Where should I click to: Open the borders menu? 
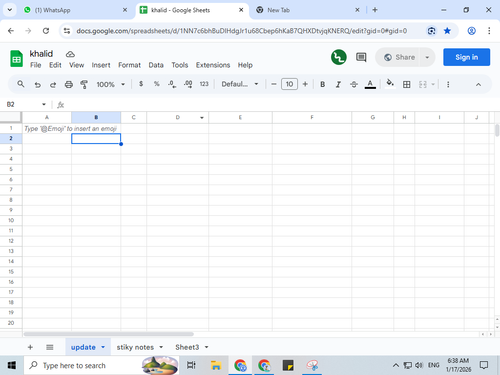pyautogui.click(x=406, y=84)
